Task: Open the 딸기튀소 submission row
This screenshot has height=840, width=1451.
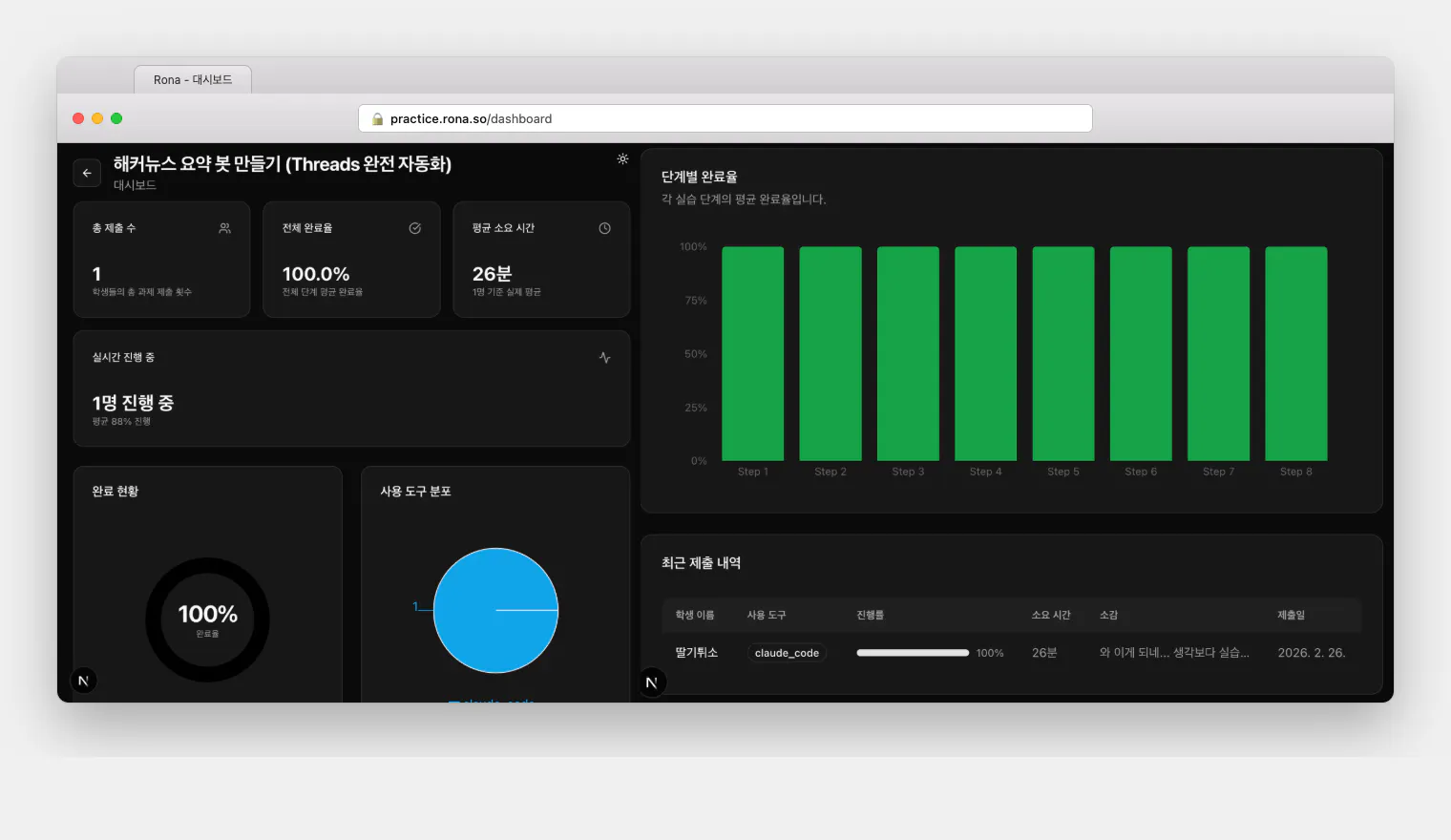Action: click(1012, 653)
